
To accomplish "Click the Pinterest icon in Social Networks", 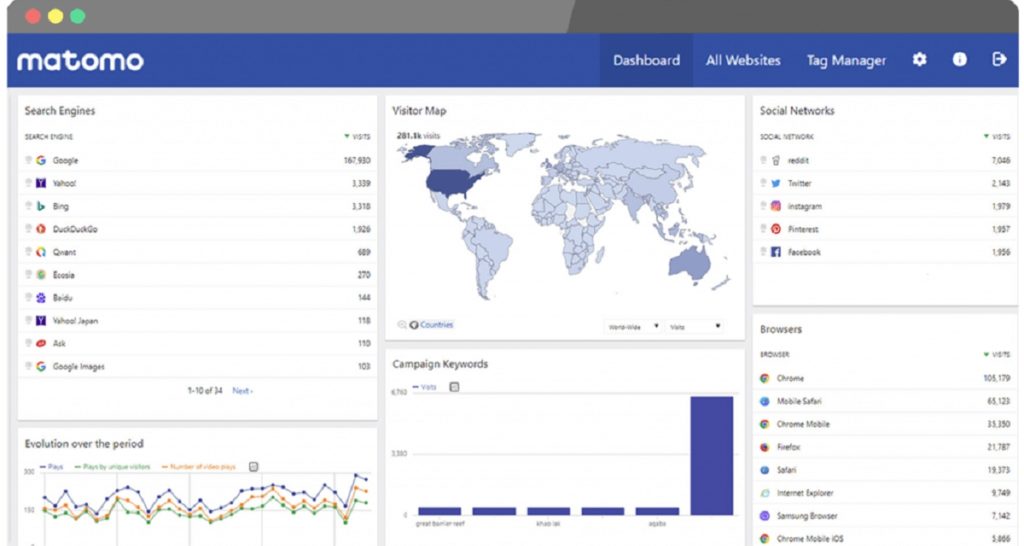I will [775, 229].
